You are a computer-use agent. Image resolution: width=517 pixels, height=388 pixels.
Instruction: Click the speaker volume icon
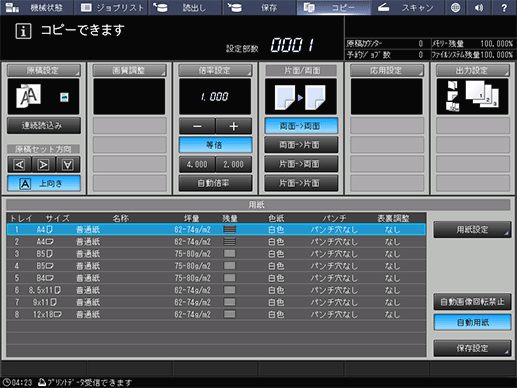coord(479,7)
